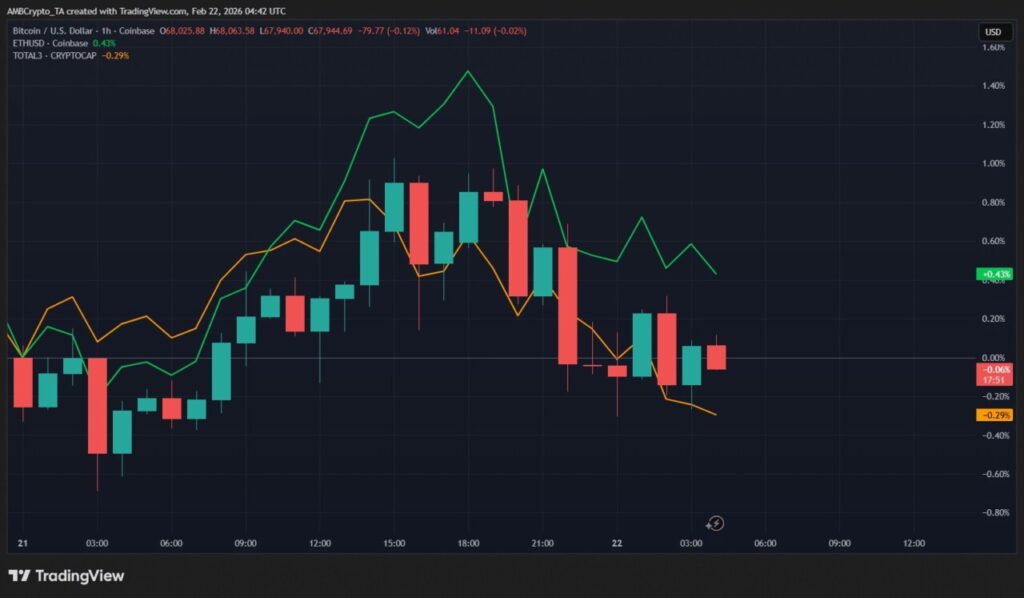Click the 17:51 candle countdown timer
1024x598 pixels.
[x=995, y=381]
